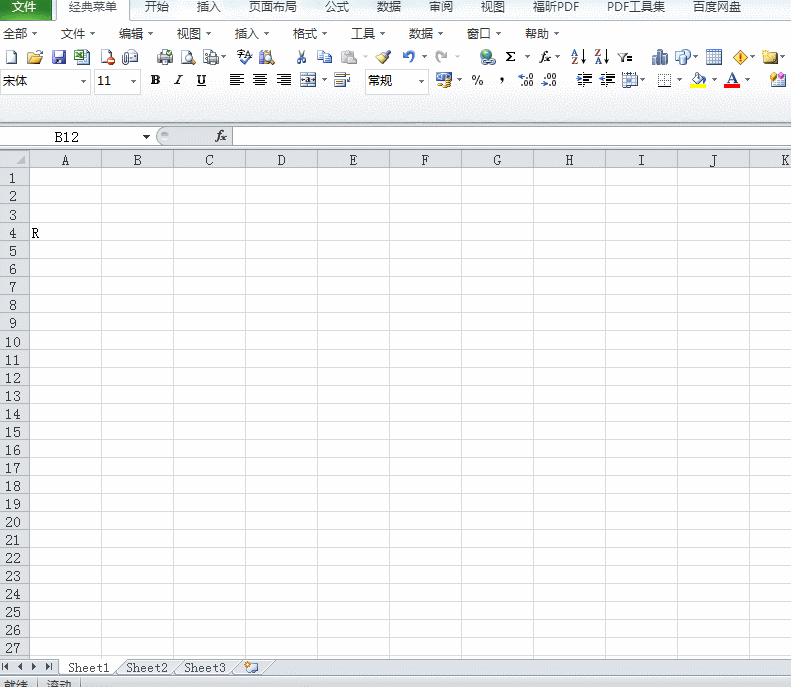The width and height of the screenshot is (791, 687).
Task: Open the number format dropdown showing 常规
Action: [421, 81]
